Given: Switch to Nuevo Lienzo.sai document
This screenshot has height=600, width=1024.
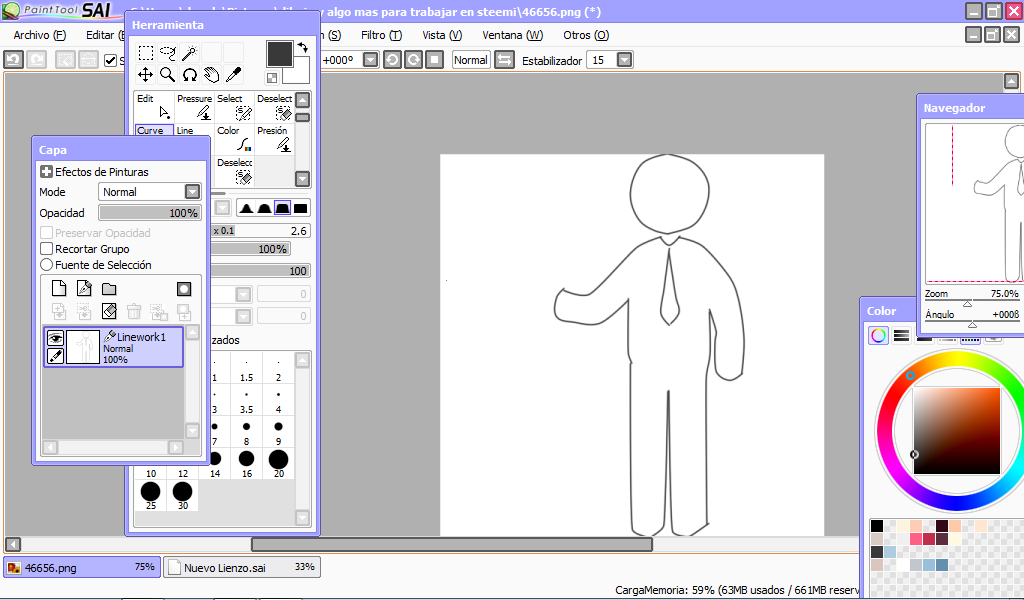Looking at the screenshot, I should pos(242,567).
